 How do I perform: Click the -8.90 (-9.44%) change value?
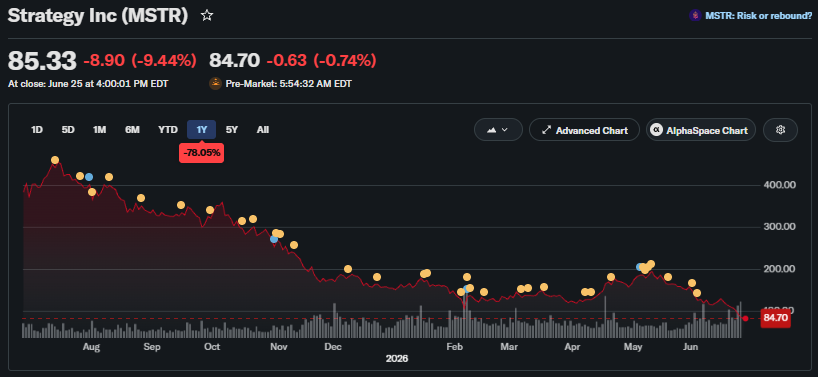[x=140, y=60]
